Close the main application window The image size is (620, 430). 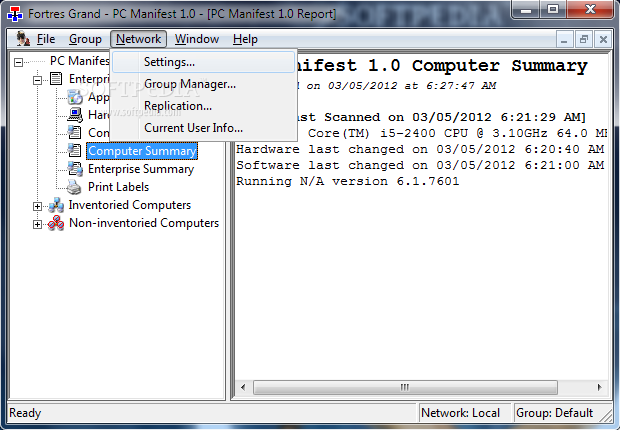tap(590, 9)
